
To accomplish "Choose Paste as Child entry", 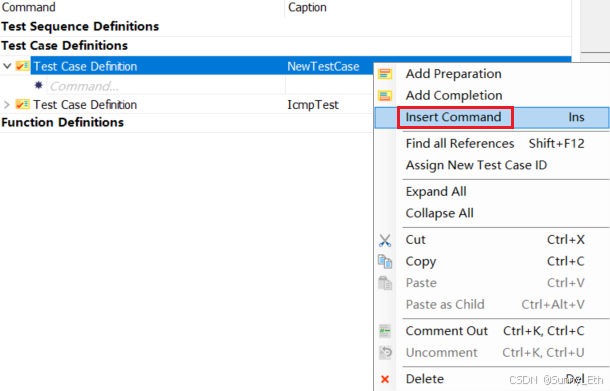I will (x=492, y=304).
